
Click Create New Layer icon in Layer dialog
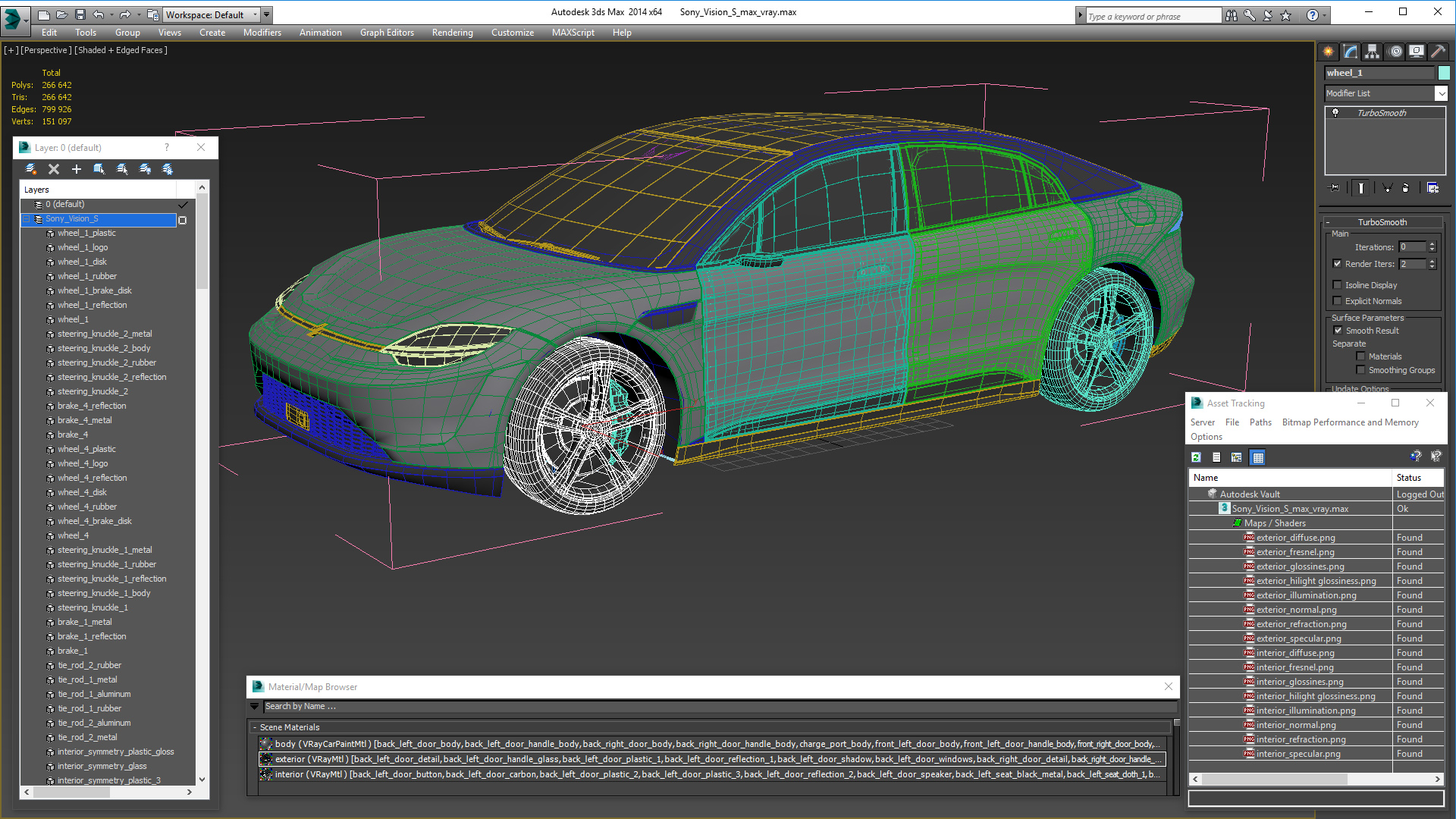[31, 169]
